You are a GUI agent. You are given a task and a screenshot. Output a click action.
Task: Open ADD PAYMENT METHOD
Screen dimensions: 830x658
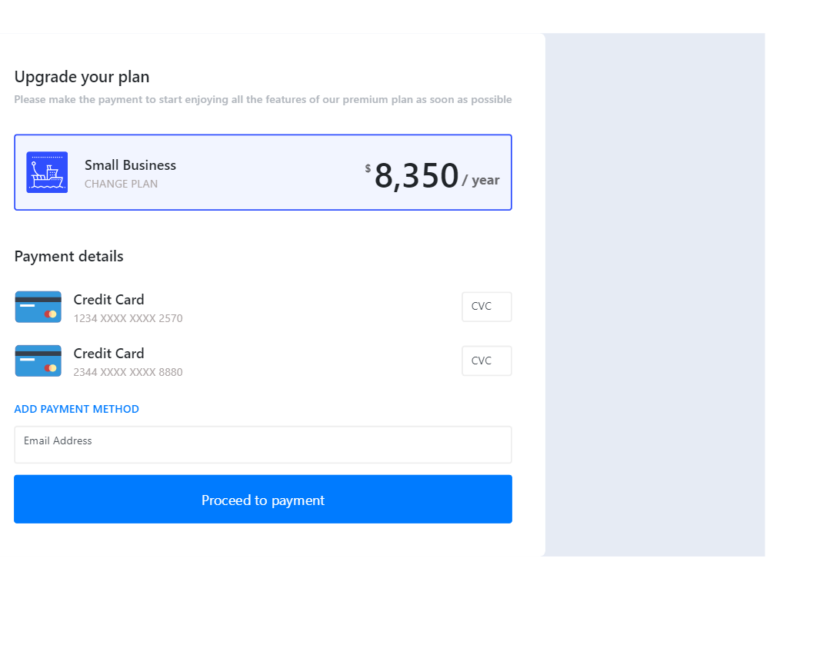[77, 409]
